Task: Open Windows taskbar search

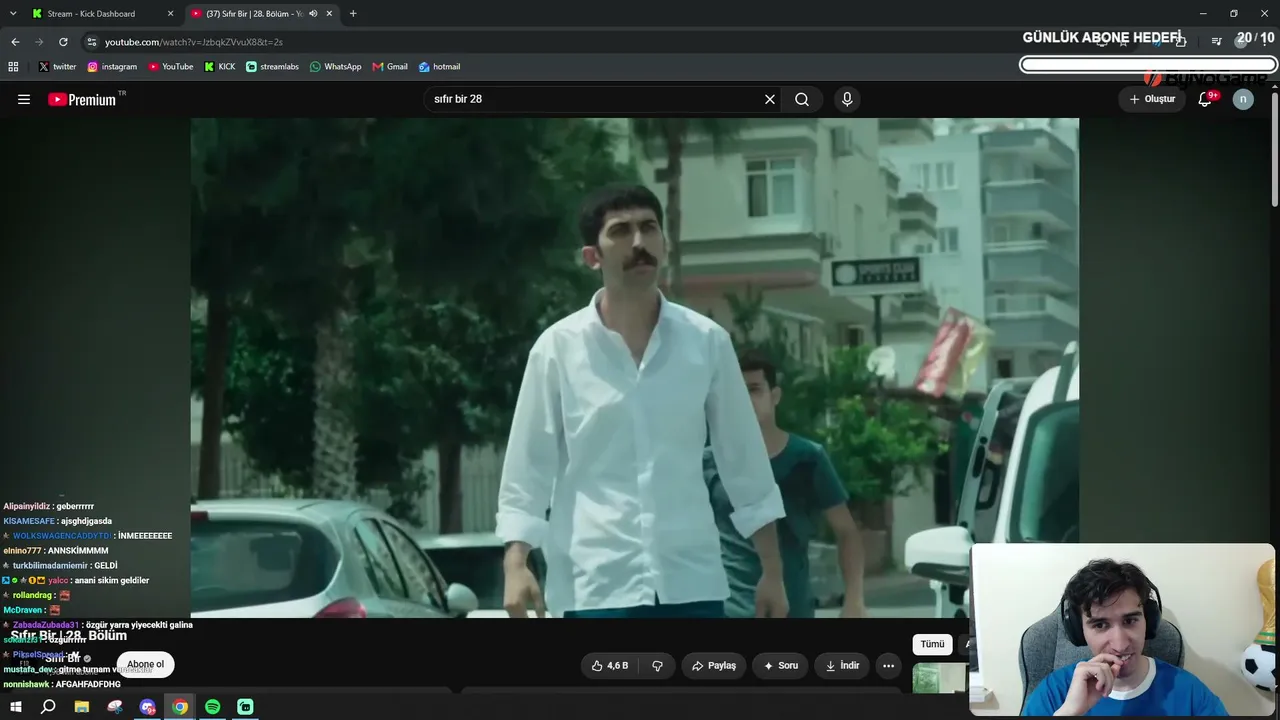Action: [48, 707]
